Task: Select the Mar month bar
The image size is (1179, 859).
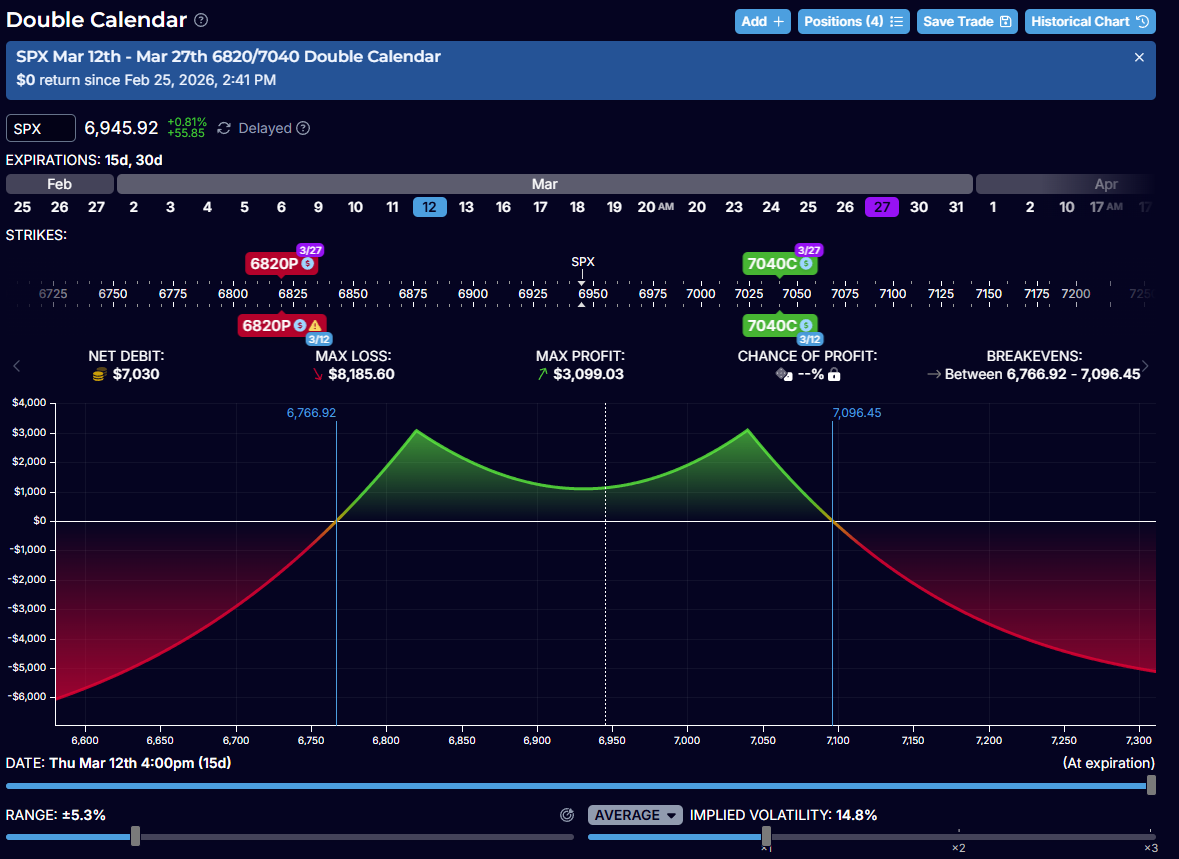Action: [x=544, y=184]
